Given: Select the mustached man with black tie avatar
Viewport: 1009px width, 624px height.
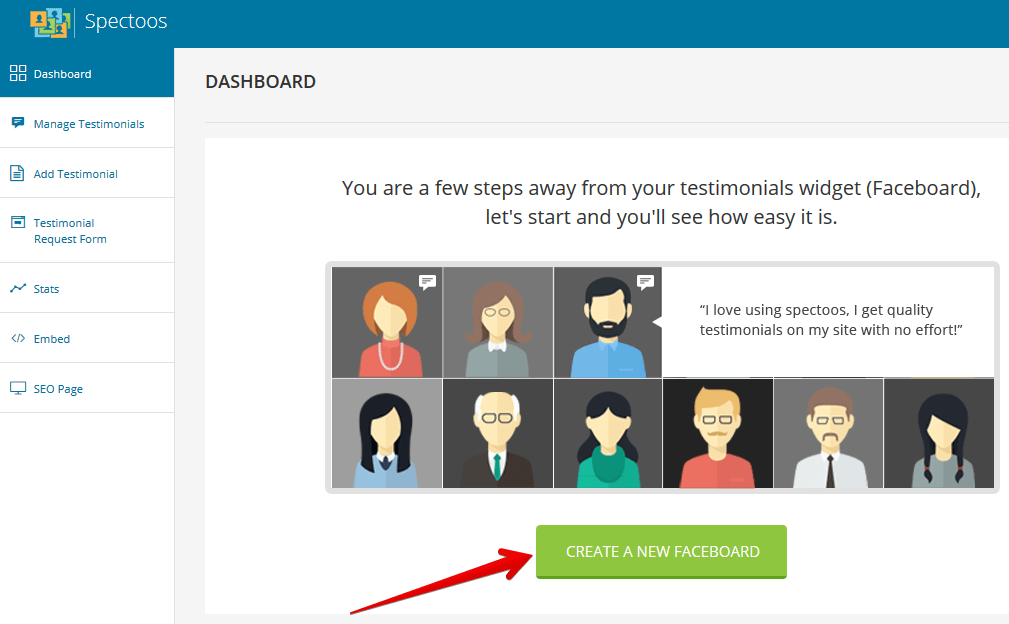Looking at the screenshot, I should (828, 433).
